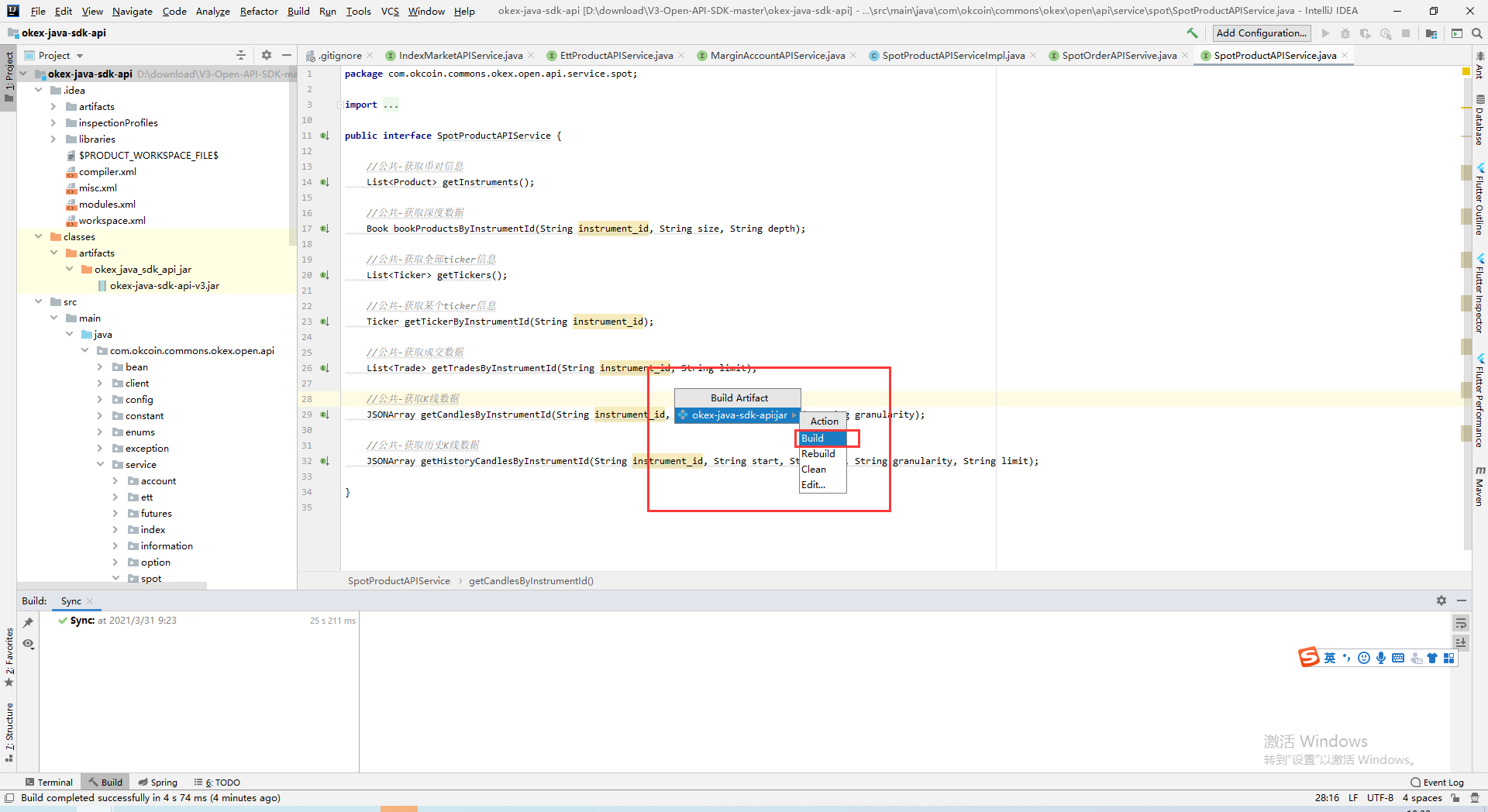
Task: Open the Navigate menu
Action: [132, 11]
